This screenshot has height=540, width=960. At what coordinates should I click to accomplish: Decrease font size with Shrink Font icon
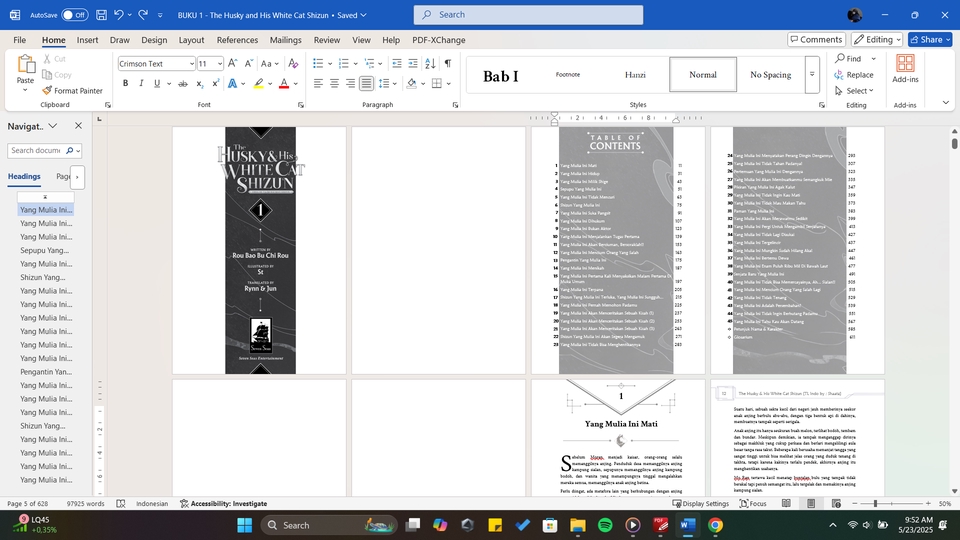click(249, 63)
